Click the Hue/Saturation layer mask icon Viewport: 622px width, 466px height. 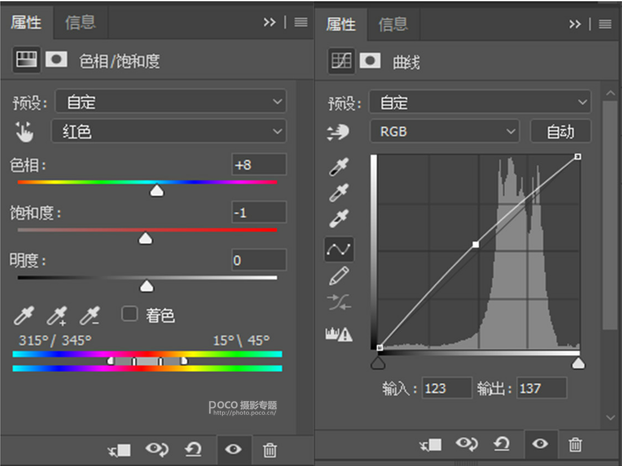pyautogui.click(x=56, y=60)
